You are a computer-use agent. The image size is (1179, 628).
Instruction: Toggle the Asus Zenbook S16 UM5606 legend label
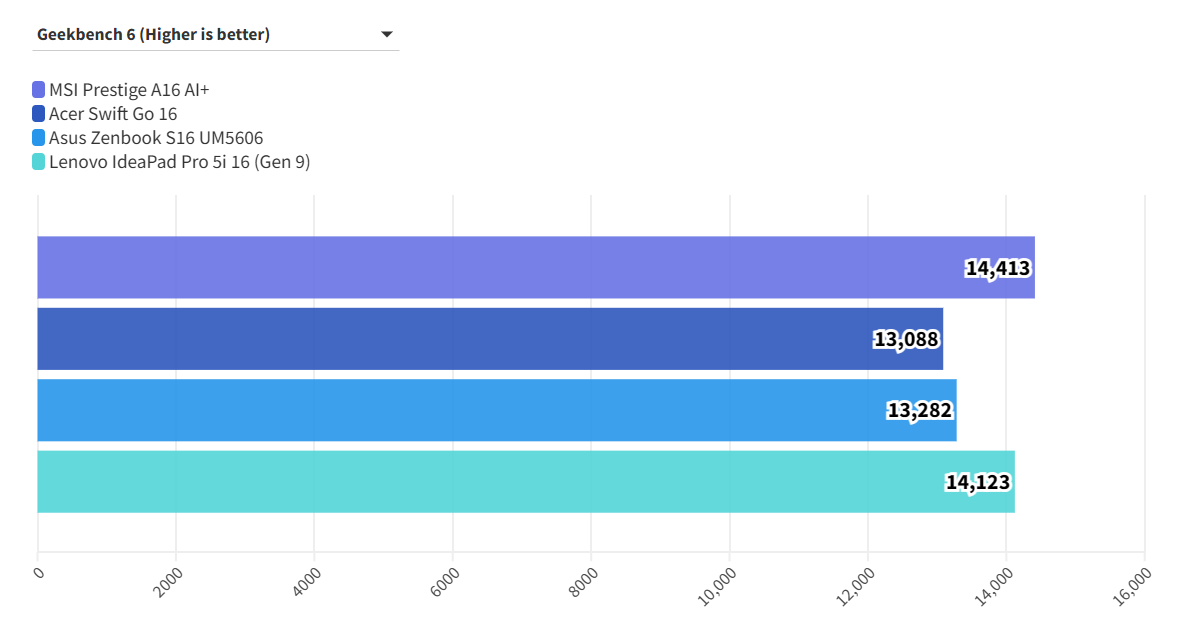point(156,138)
